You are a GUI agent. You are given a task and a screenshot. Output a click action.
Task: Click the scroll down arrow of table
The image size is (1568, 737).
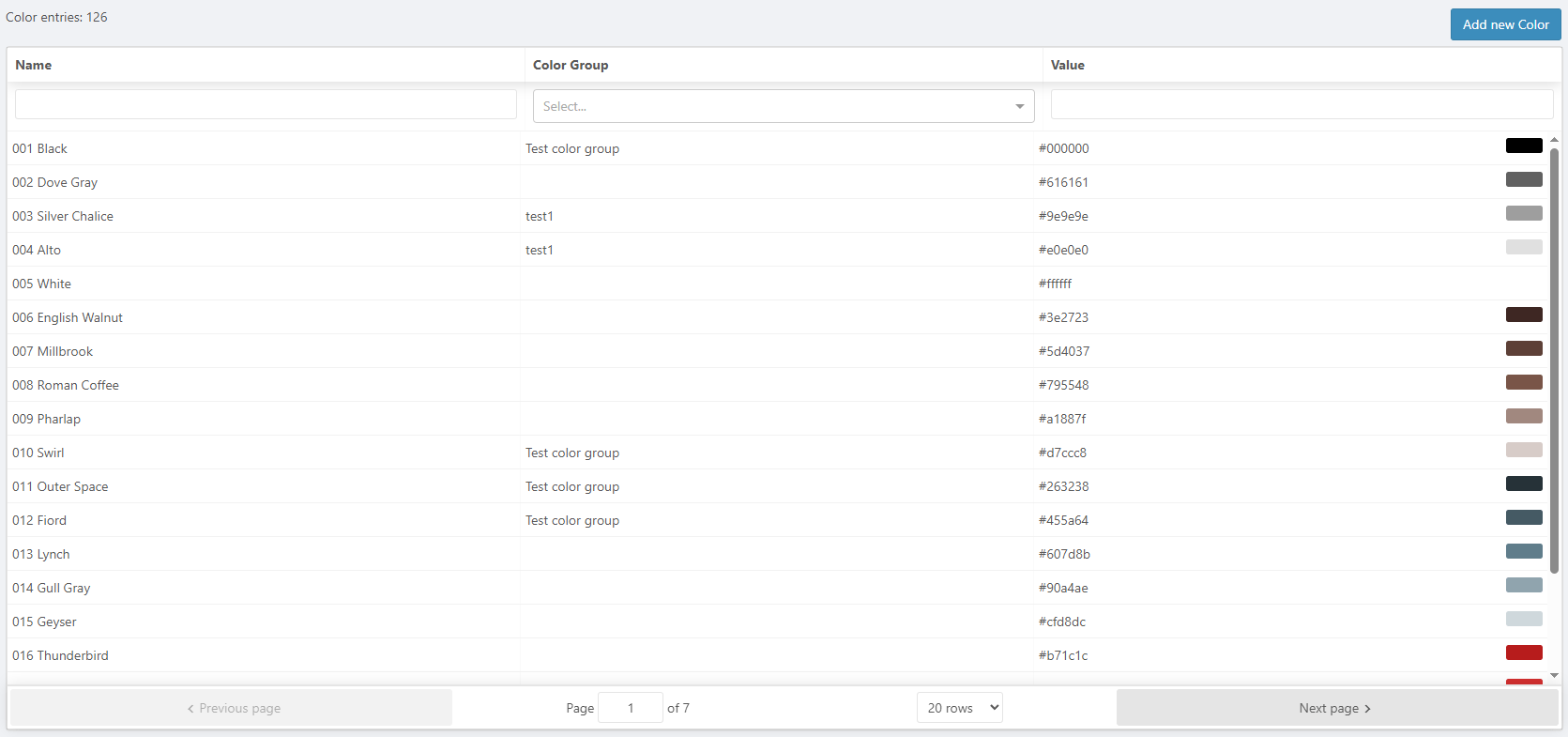pos(1554,675)
